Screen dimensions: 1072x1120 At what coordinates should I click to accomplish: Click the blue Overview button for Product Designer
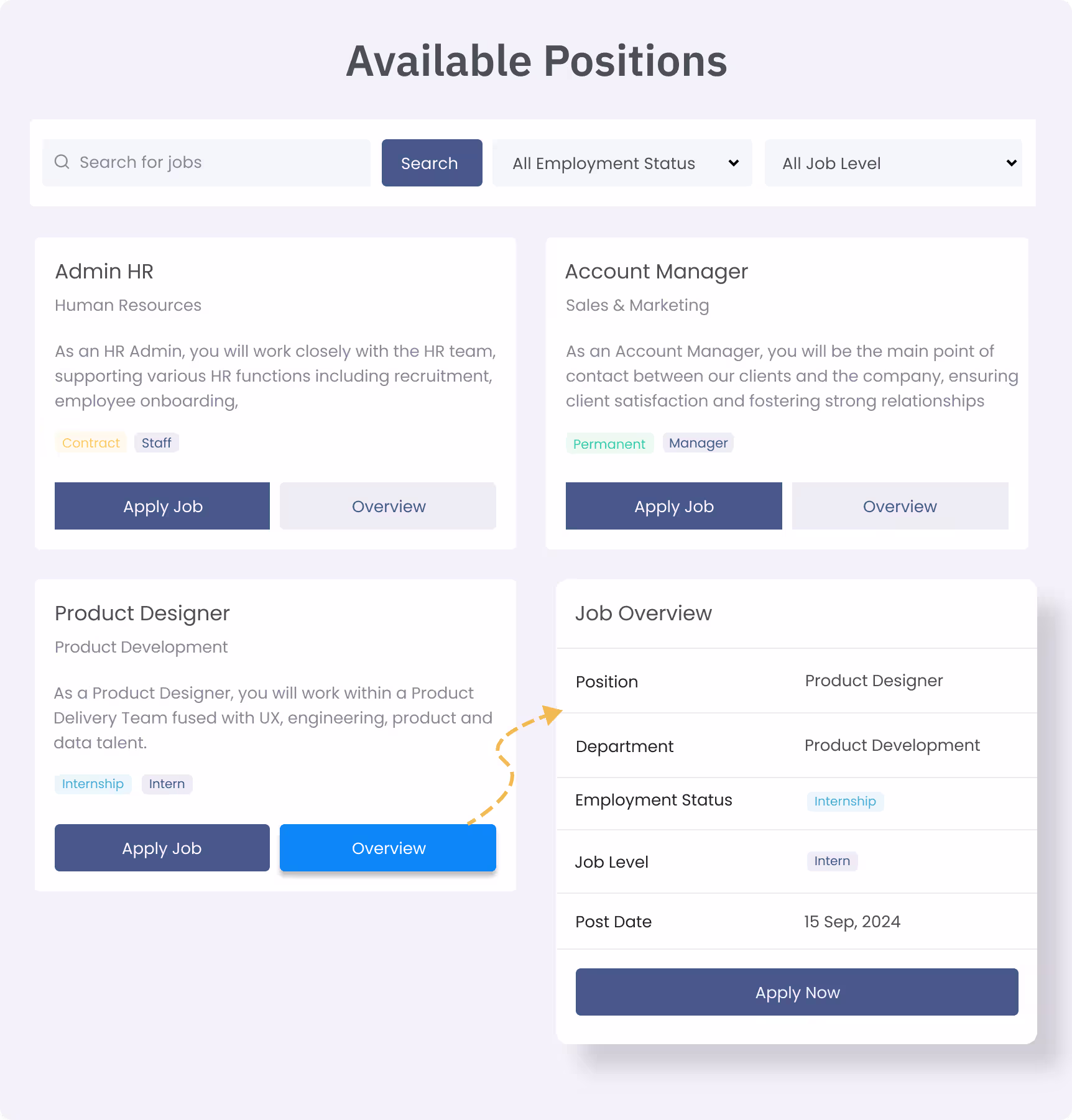point(388,848)
